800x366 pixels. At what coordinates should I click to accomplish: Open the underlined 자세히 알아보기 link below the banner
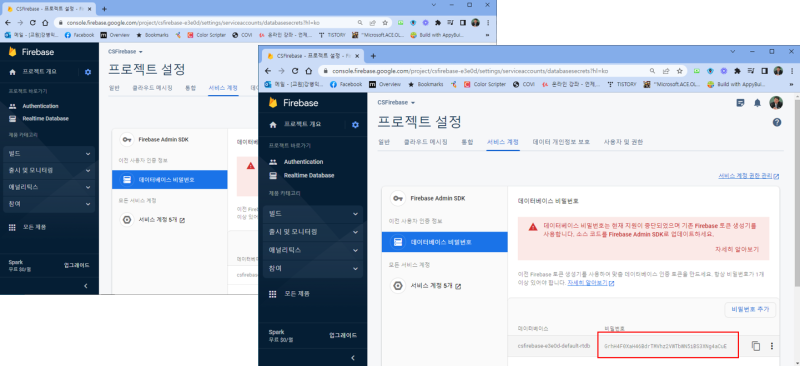coord(590,283)
